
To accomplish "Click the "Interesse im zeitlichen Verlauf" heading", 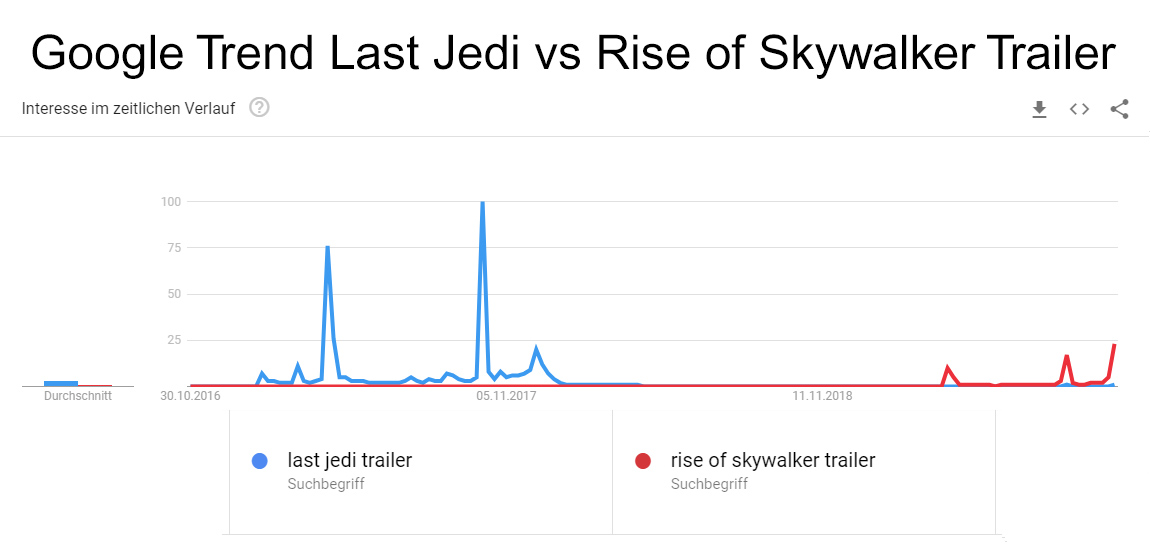I will [x=128, y=108].
